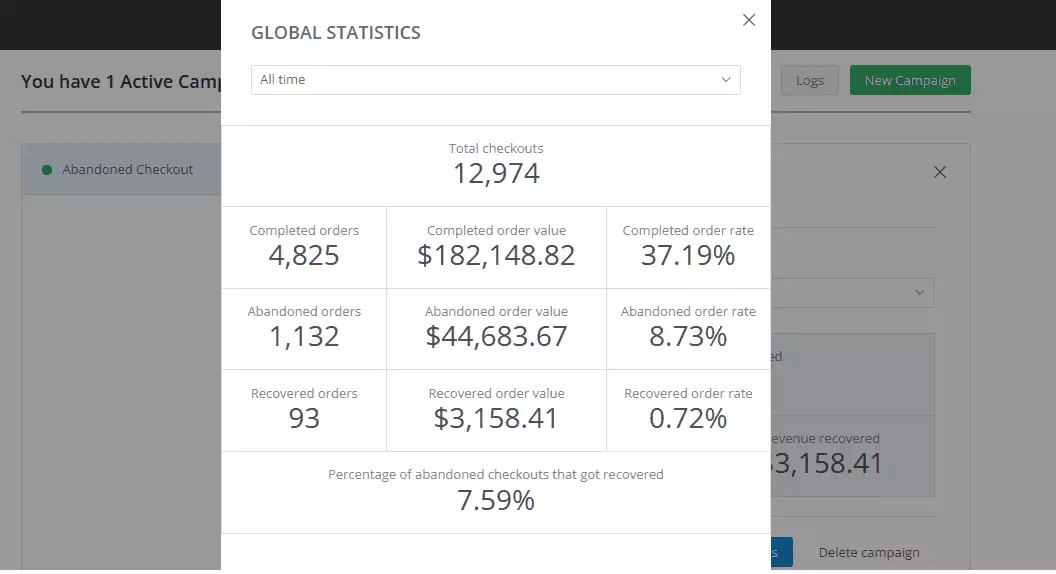Open the All time period dropdown
Screen dimensions: 1056x574
[495, 80]
